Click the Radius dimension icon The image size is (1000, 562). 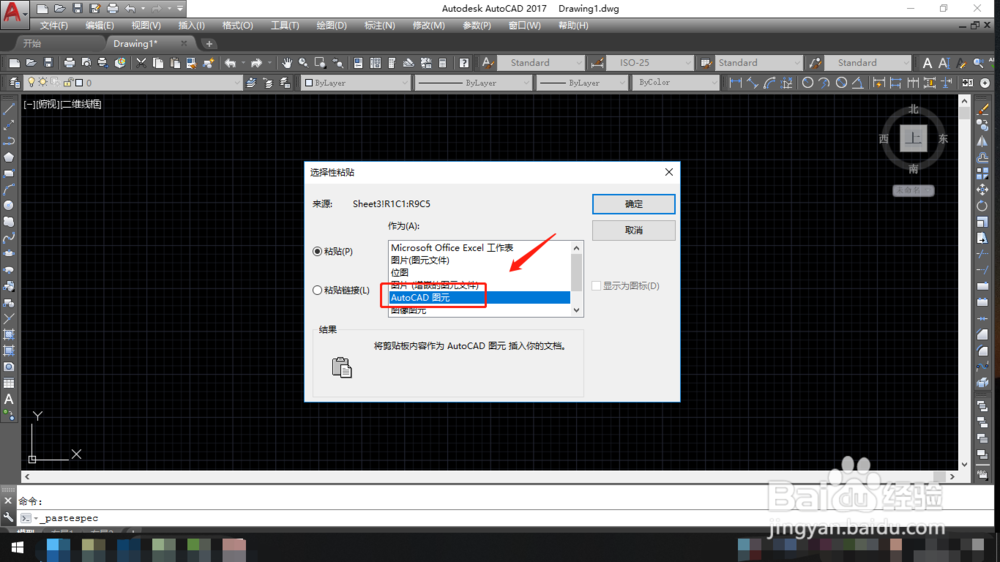pyautogui.click(x=807, y=82)
